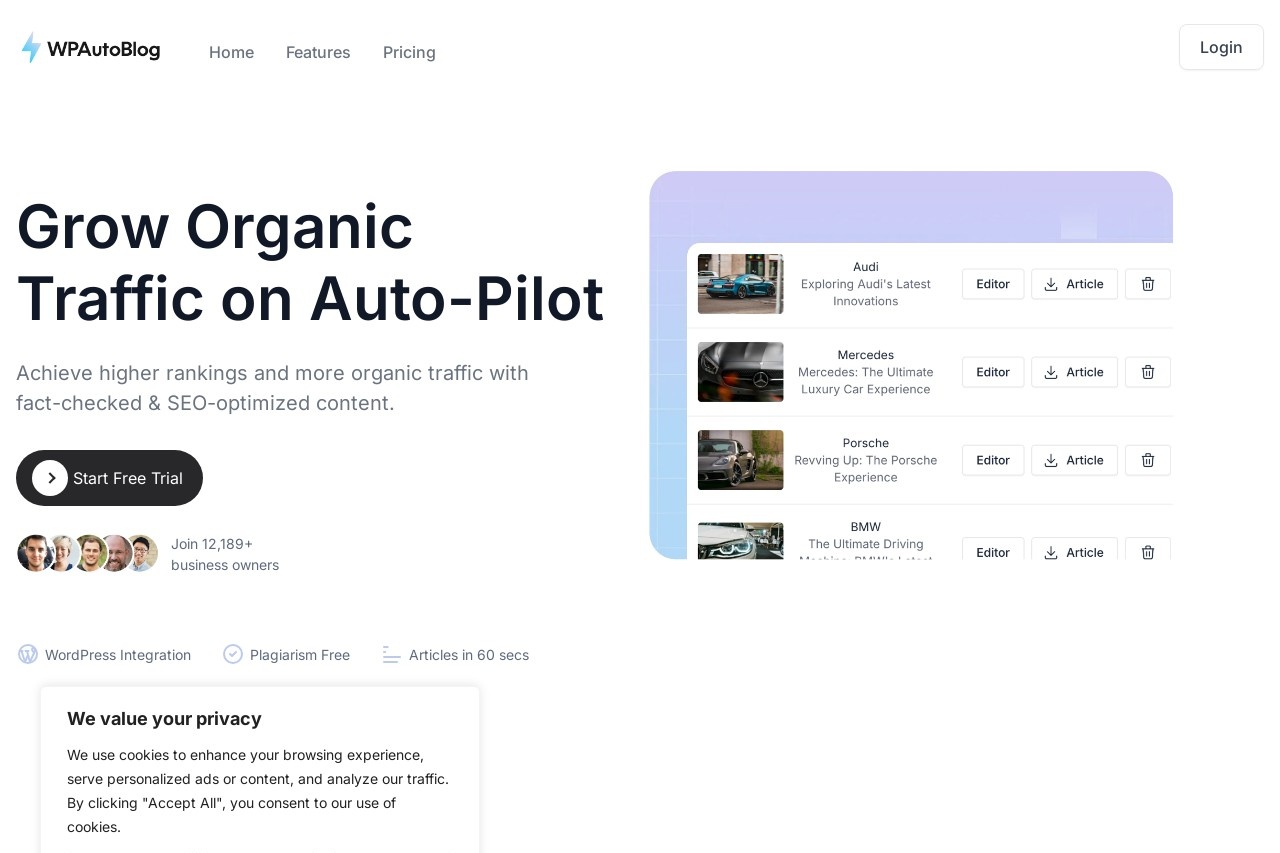Download Article for the BMW row
Viewport: 1280px width, 853px height.
[1074, 549]
